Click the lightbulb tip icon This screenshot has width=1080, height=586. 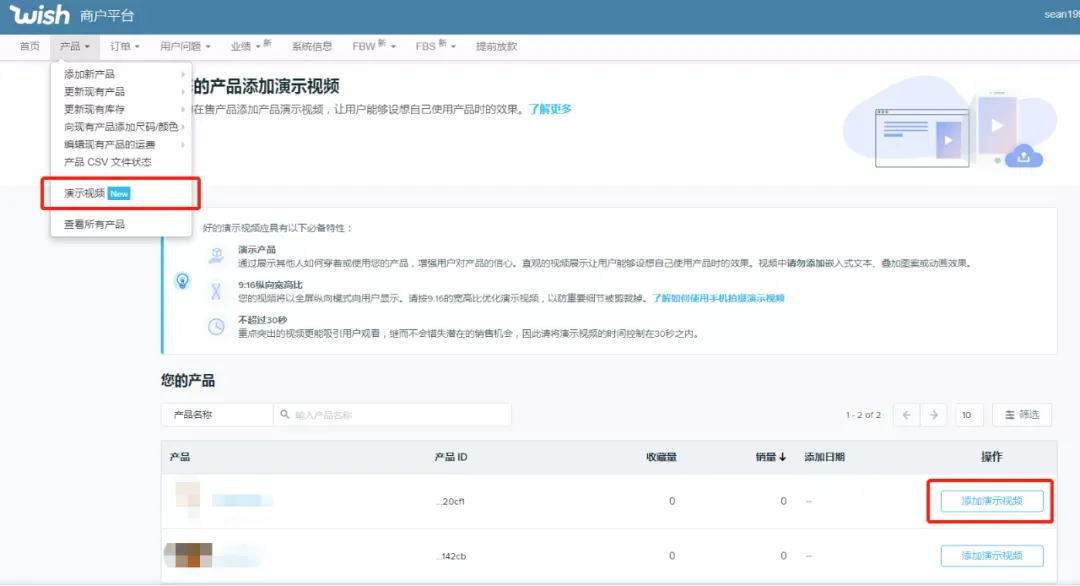point(183,281)
